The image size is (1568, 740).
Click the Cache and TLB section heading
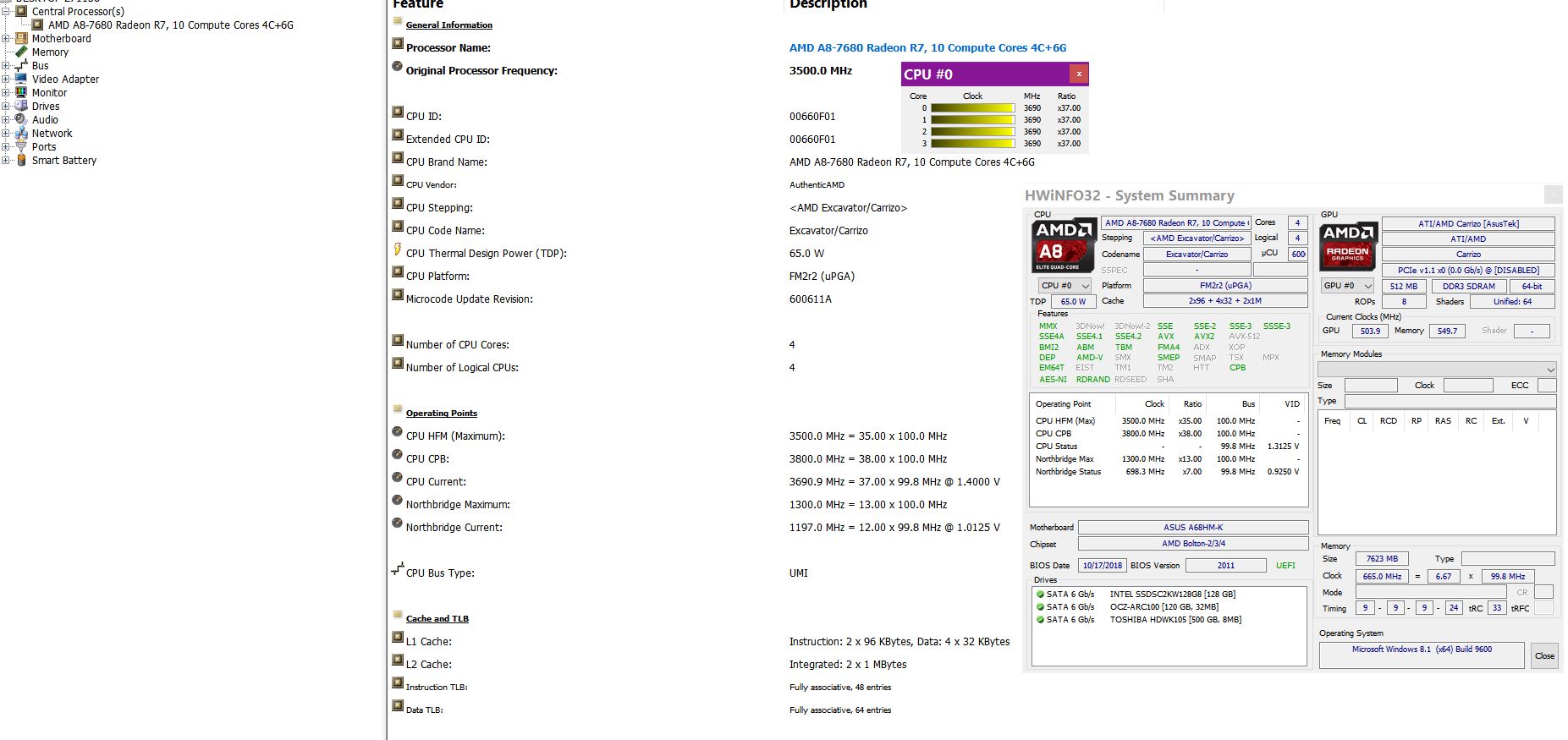click(x=437, y=619)
